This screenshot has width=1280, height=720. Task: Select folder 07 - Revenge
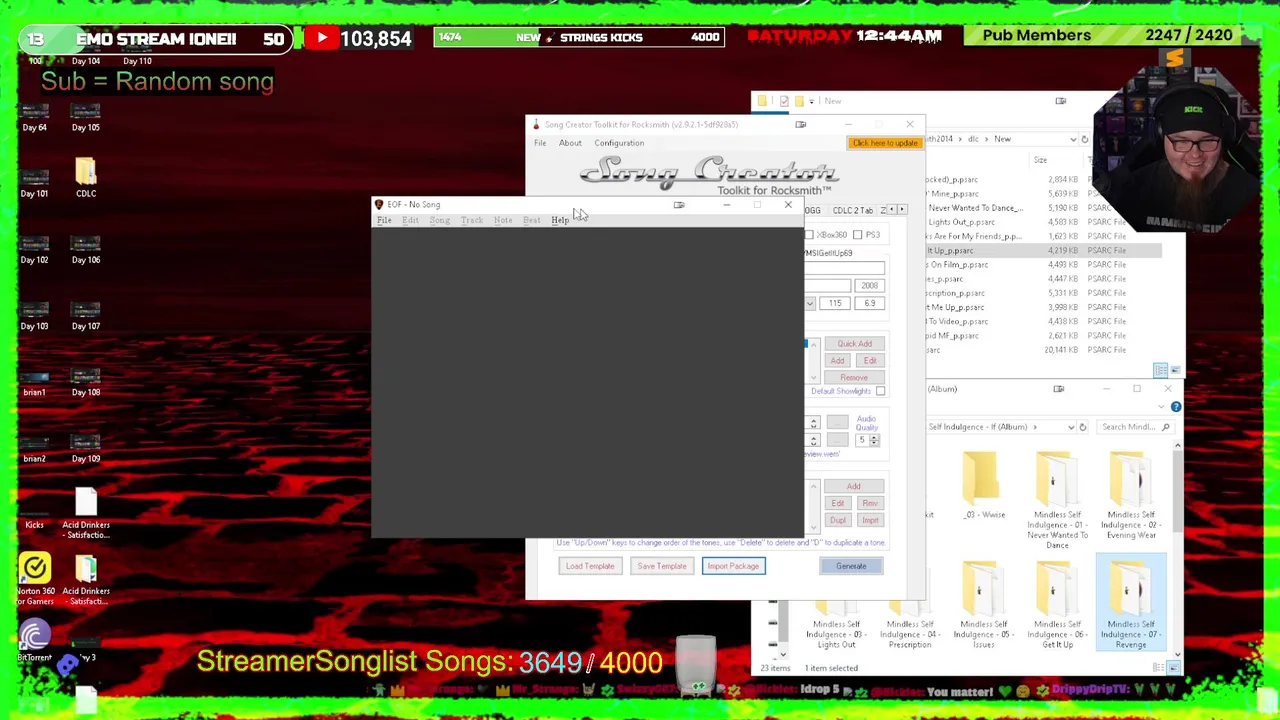pos(1131,603)
